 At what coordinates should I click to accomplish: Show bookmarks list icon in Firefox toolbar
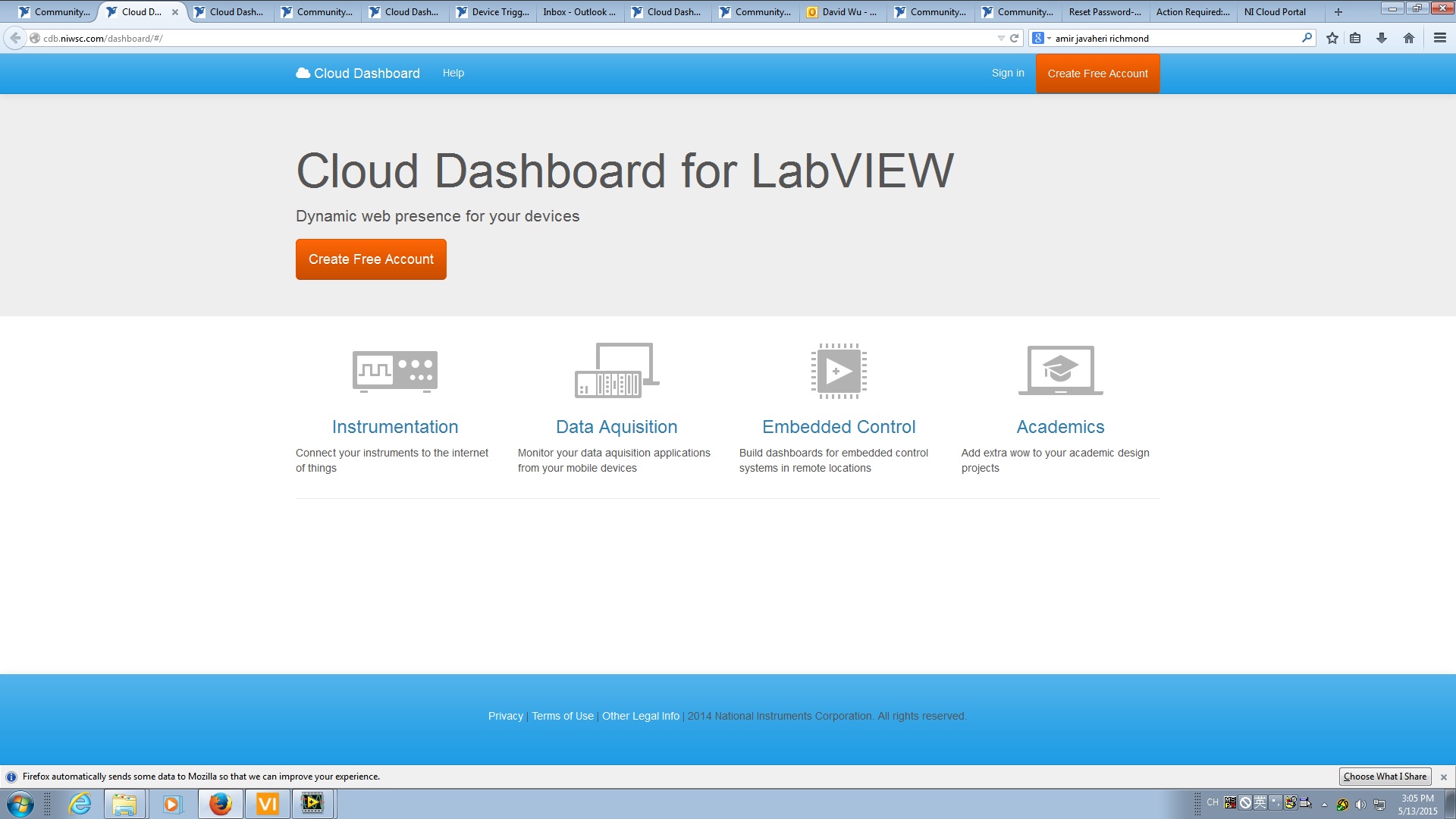pyautogui.click(x=1355, y=38)
